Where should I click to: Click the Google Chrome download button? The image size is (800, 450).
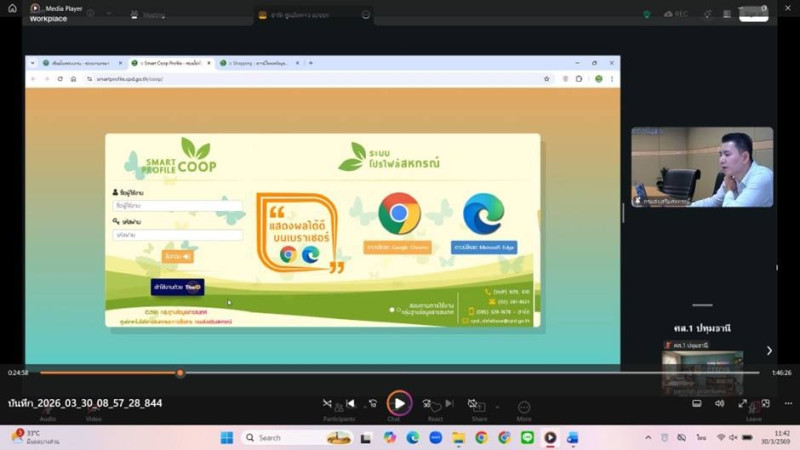point(398,247)
